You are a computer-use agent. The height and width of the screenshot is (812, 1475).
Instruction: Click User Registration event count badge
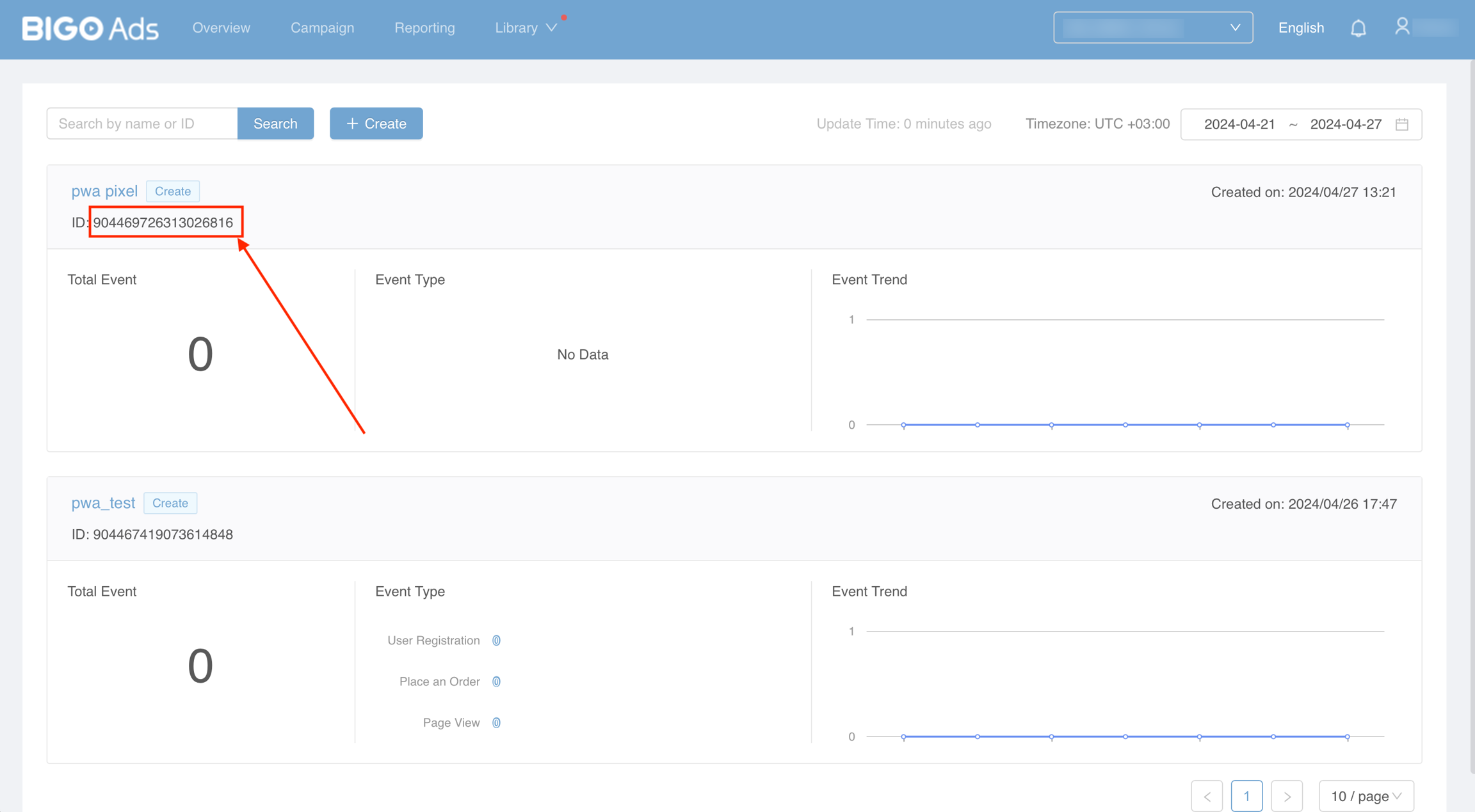pyautogui.click(x=496, y=641)
